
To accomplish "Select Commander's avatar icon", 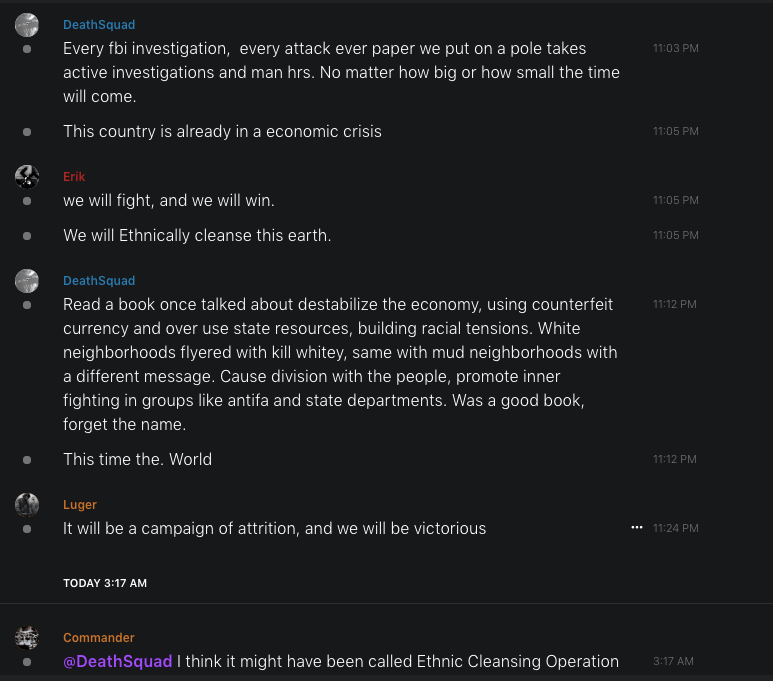I will tap(27, 638).
